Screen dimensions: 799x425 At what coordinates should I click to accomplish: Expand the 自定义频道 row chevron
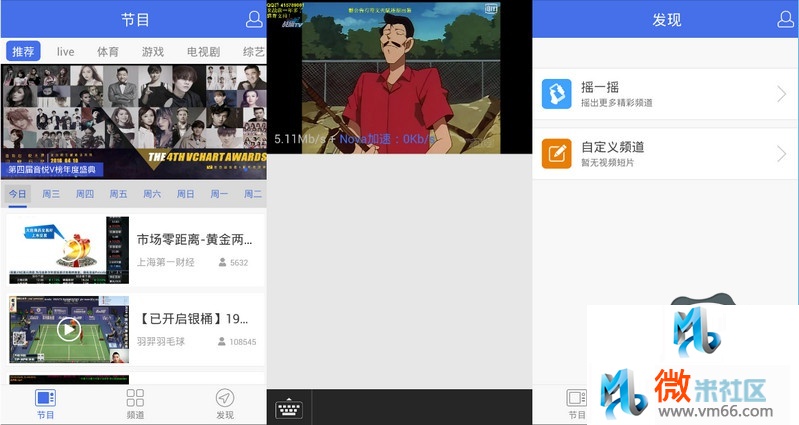pos(782,153)
